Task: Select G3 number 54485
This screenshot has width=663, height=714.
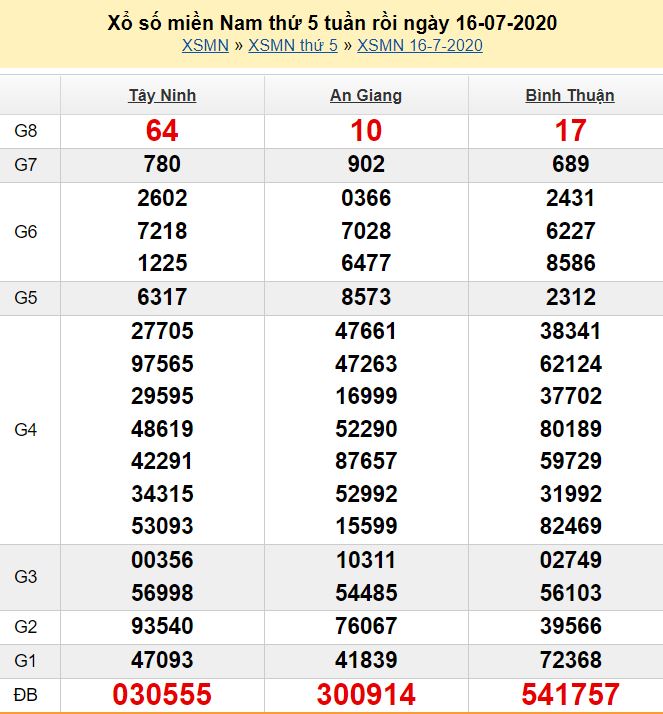Action: (x=366, y=593)
